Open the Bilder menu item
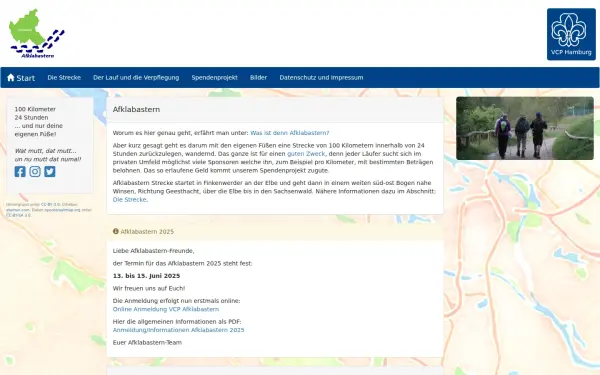Viewport: 600px width, 375px height. (x=258, y=78)
